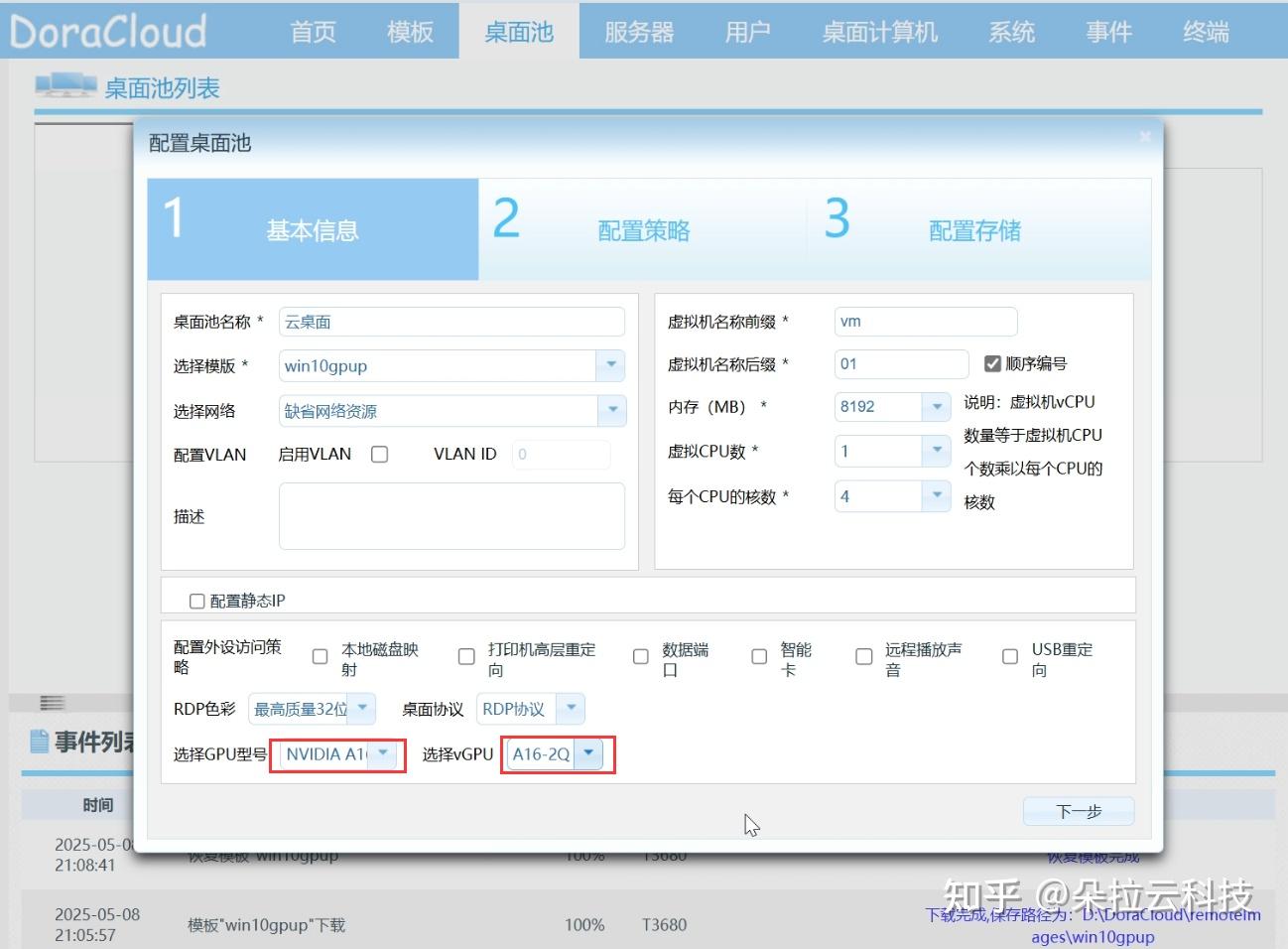1288x949 pixels.
Task: Open the 选择模版 dropdown showing win10gpup
Action: pos(610,365)
